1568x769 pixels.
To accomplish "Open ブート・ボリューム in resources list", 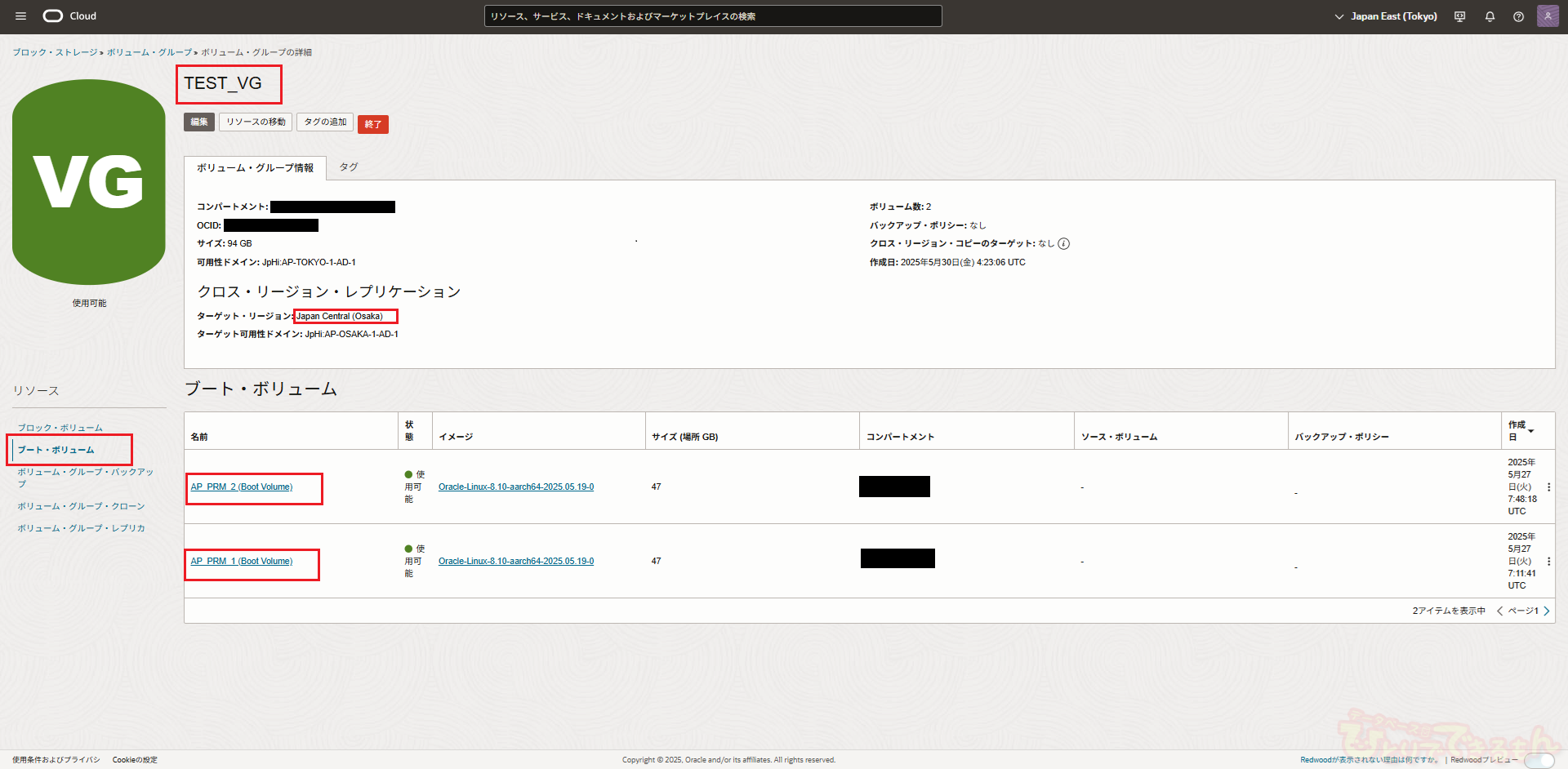I will 56,450.
